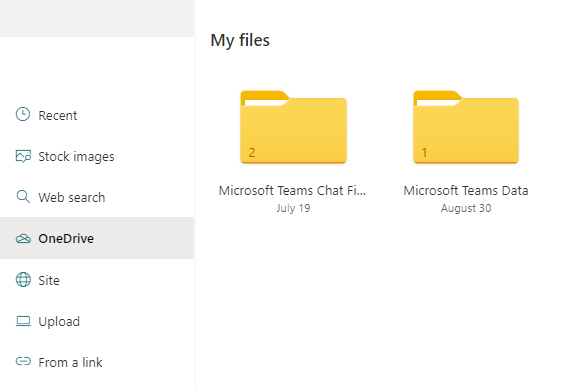
Task: Open the Microsoft Teams Chat Files folder icon
Action: [x=293, y=127]
